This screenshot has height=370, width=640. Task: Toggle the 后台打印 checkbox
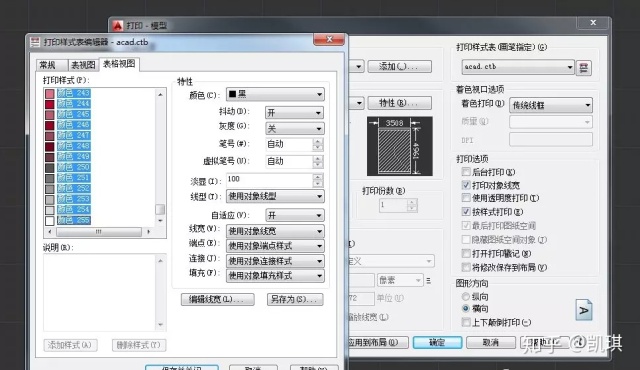(x=466, y=172)
